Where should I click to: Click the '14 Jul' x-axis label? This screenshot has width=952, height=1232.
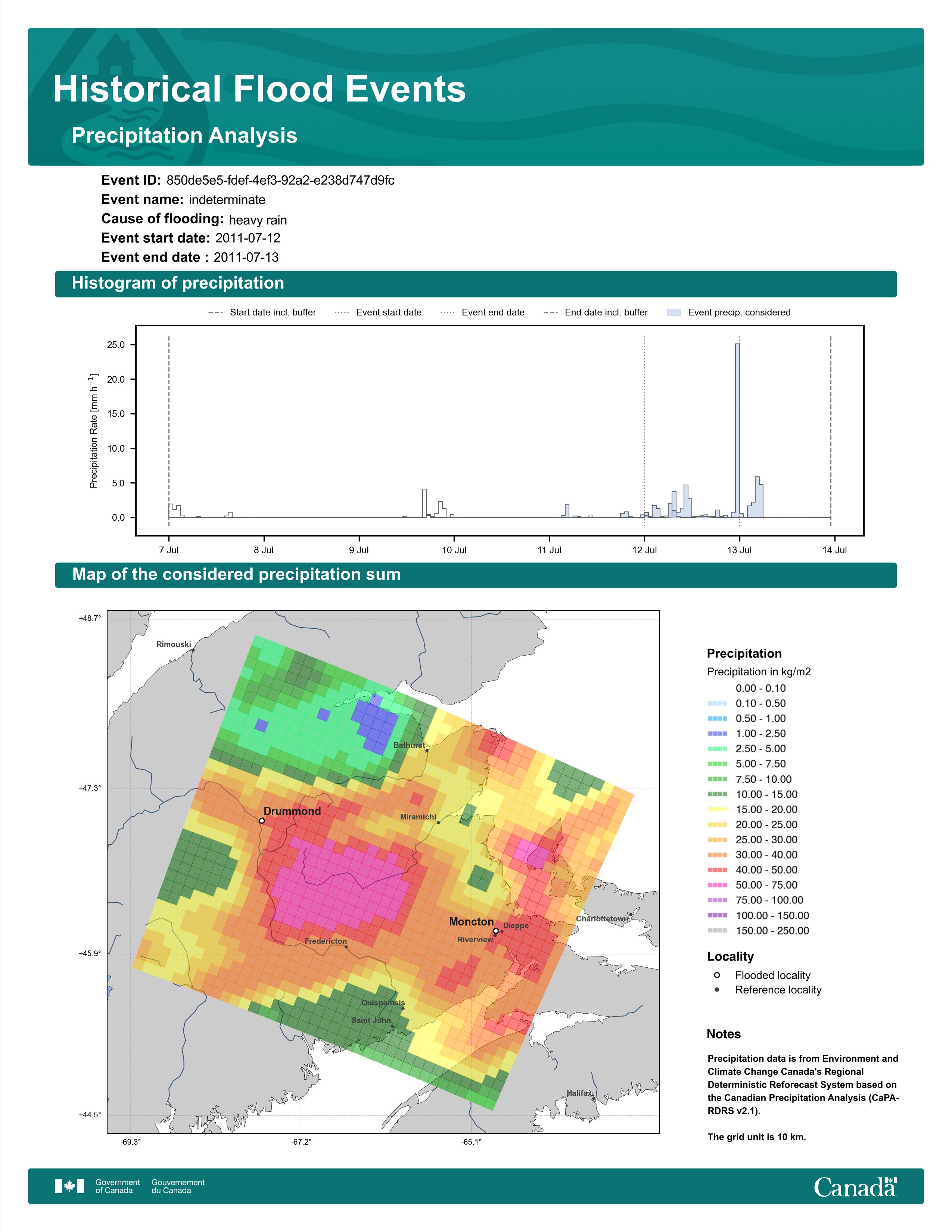(x=835, y=550)
